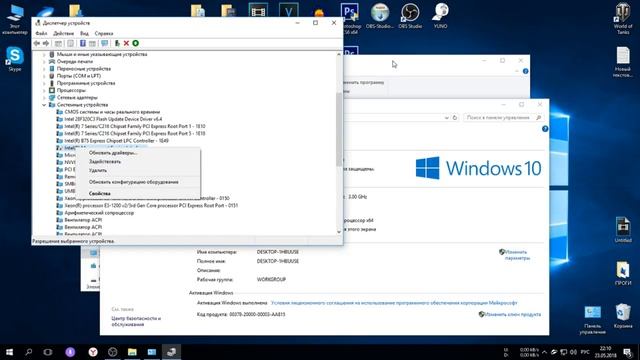The width and height of the screenshot is (640, 360).
Task: Open the Действие menu
Action: [64, 33]
